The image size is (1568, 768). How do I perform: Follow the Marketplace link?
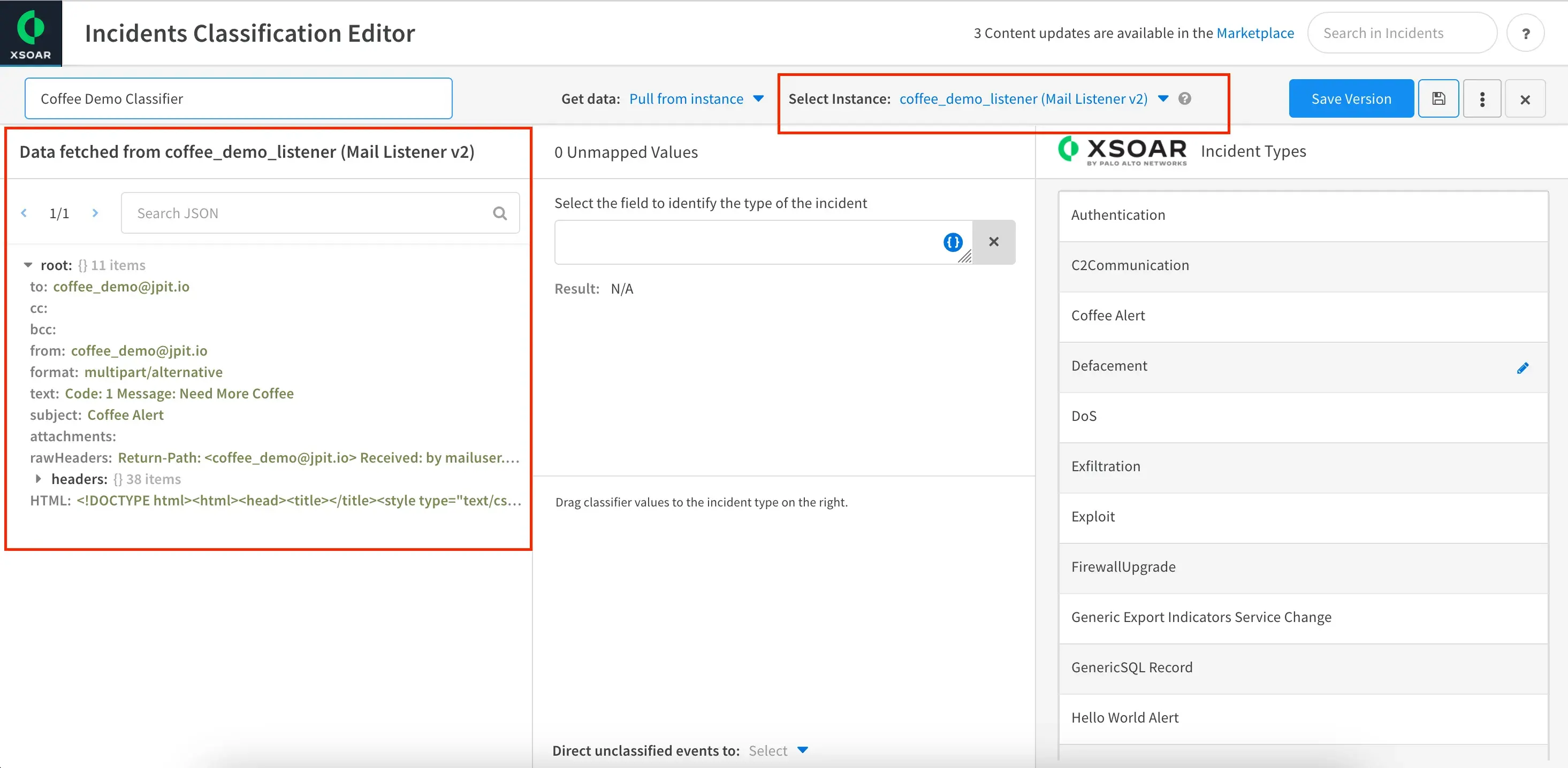coord(1255,33)
